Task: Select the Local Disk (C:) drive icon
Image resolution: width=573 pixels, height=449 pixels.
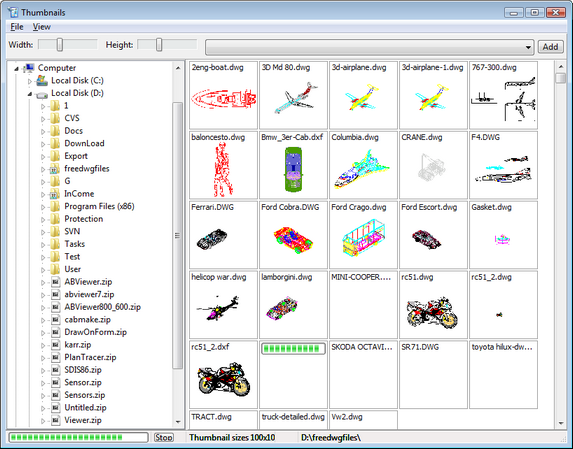Action: pos(42,80)
